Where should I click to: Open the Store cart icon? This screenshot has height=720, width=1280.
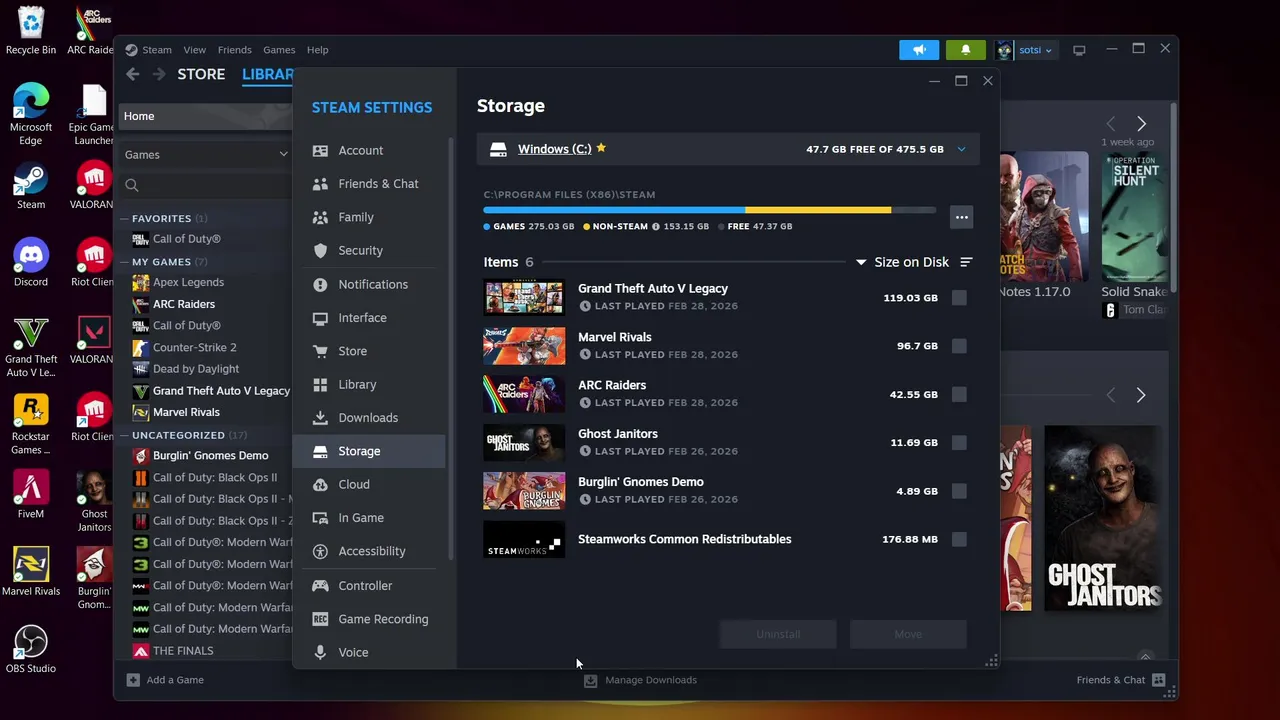320,351
